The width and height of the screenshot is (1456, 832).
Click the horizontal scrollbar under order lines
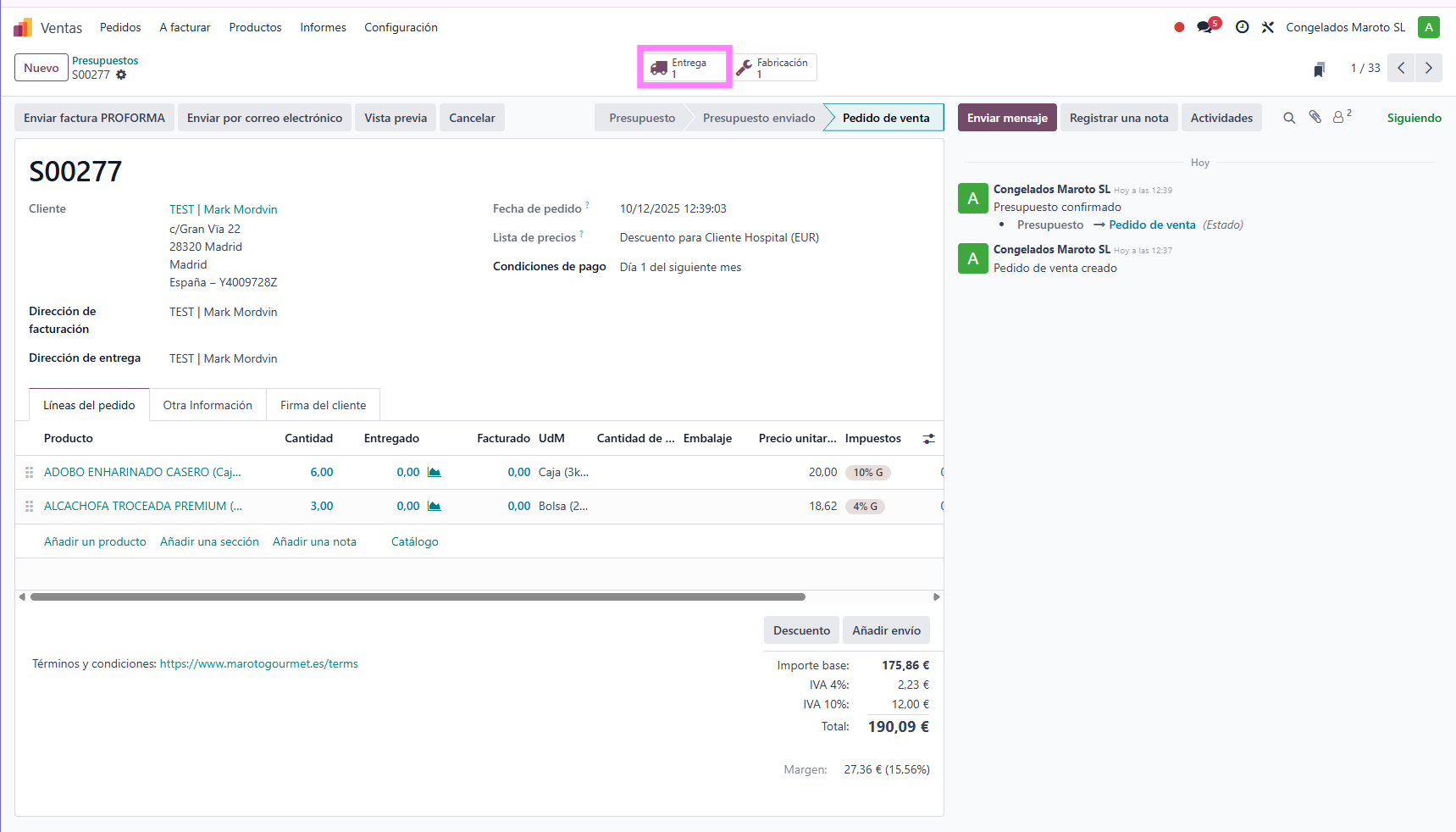(417, 597)
